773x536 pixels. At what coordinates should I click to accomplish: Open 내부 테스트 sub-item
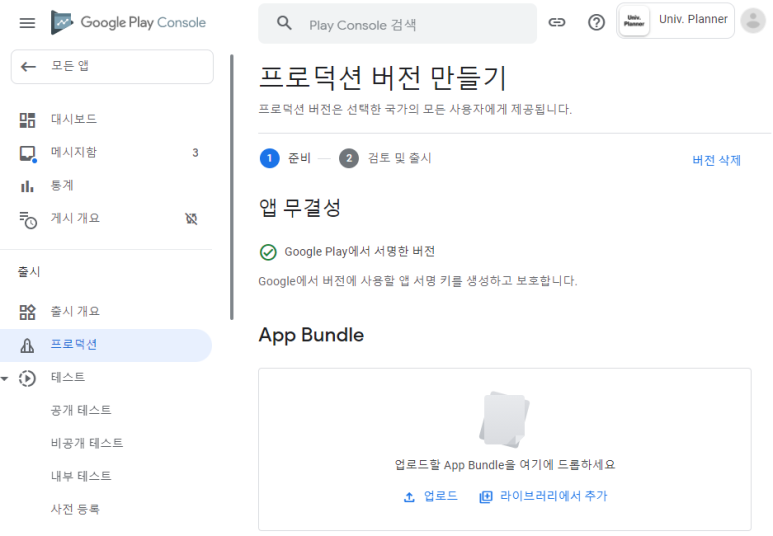pos(81,476)
